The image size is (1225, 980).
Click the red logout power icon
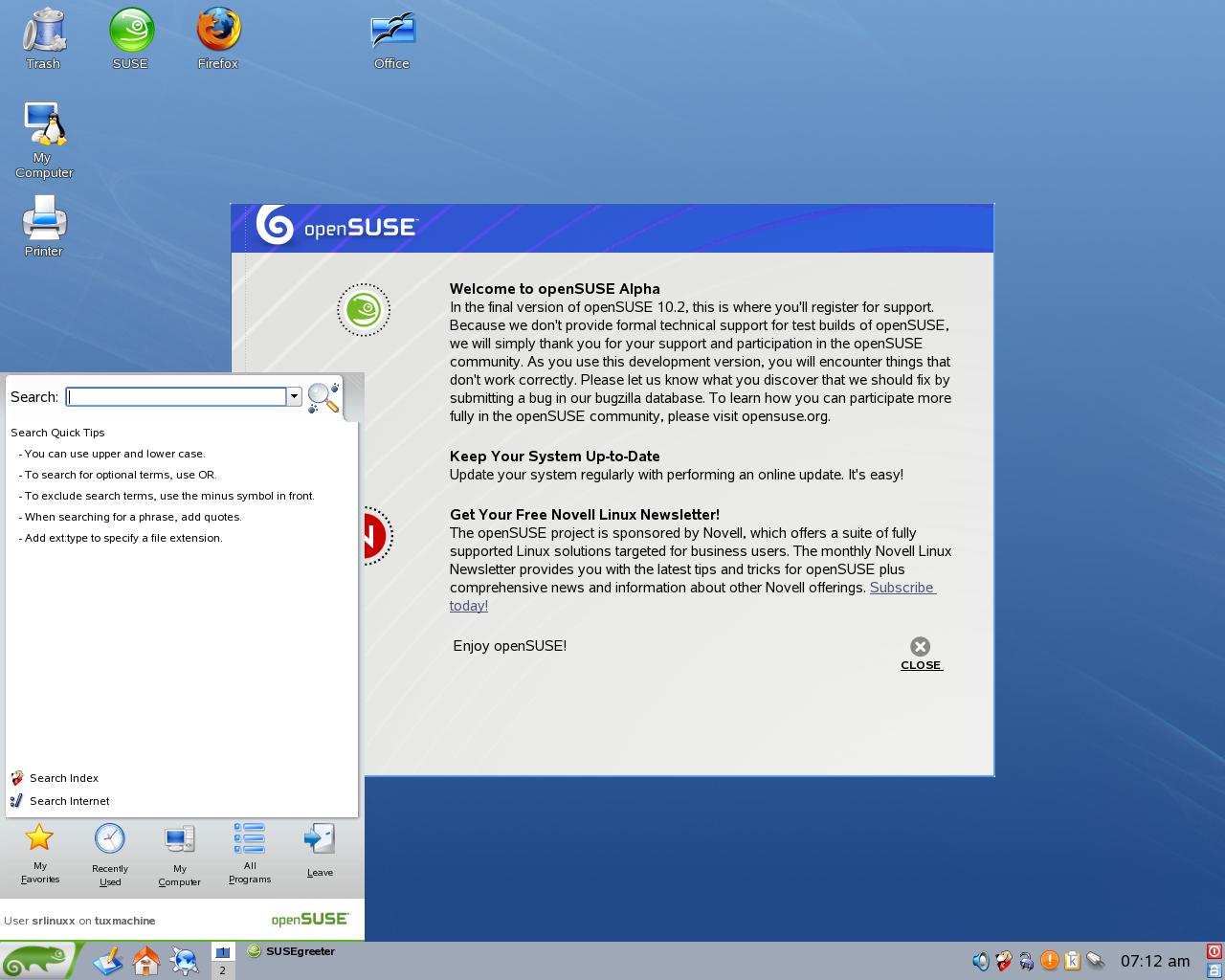point(1214,951)
